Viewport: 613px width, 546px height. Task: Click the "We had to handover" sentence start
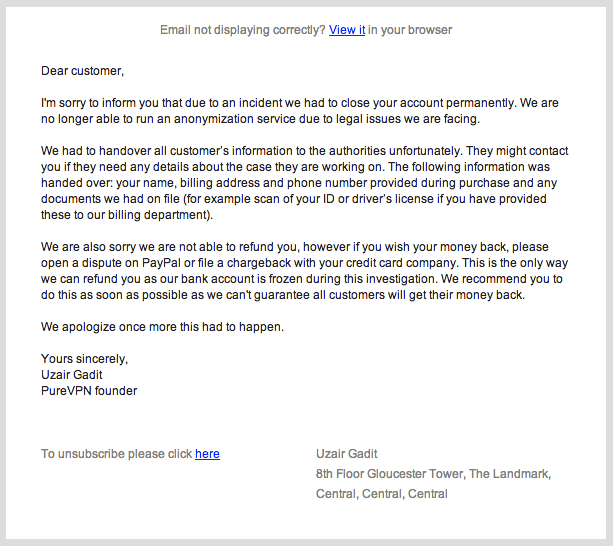[100, 151]
